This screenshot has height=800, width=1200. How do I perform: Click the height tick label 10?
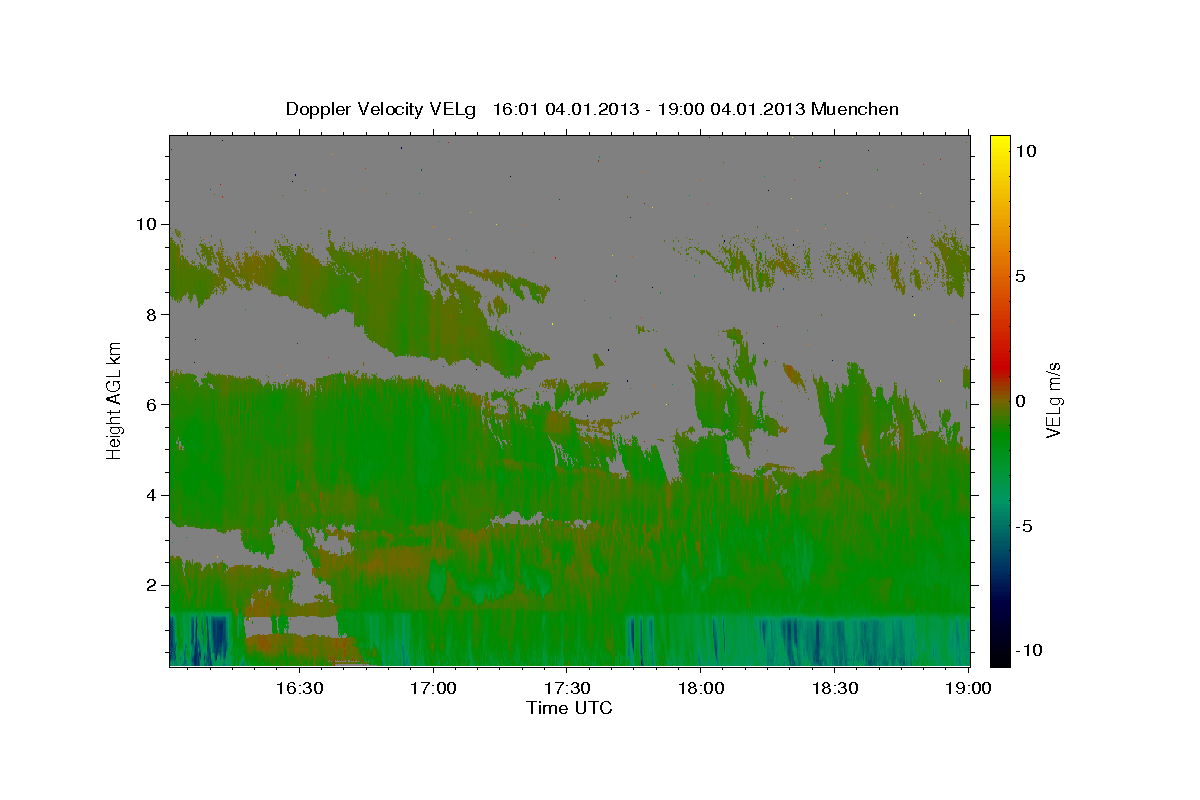(x=148, y=224)
